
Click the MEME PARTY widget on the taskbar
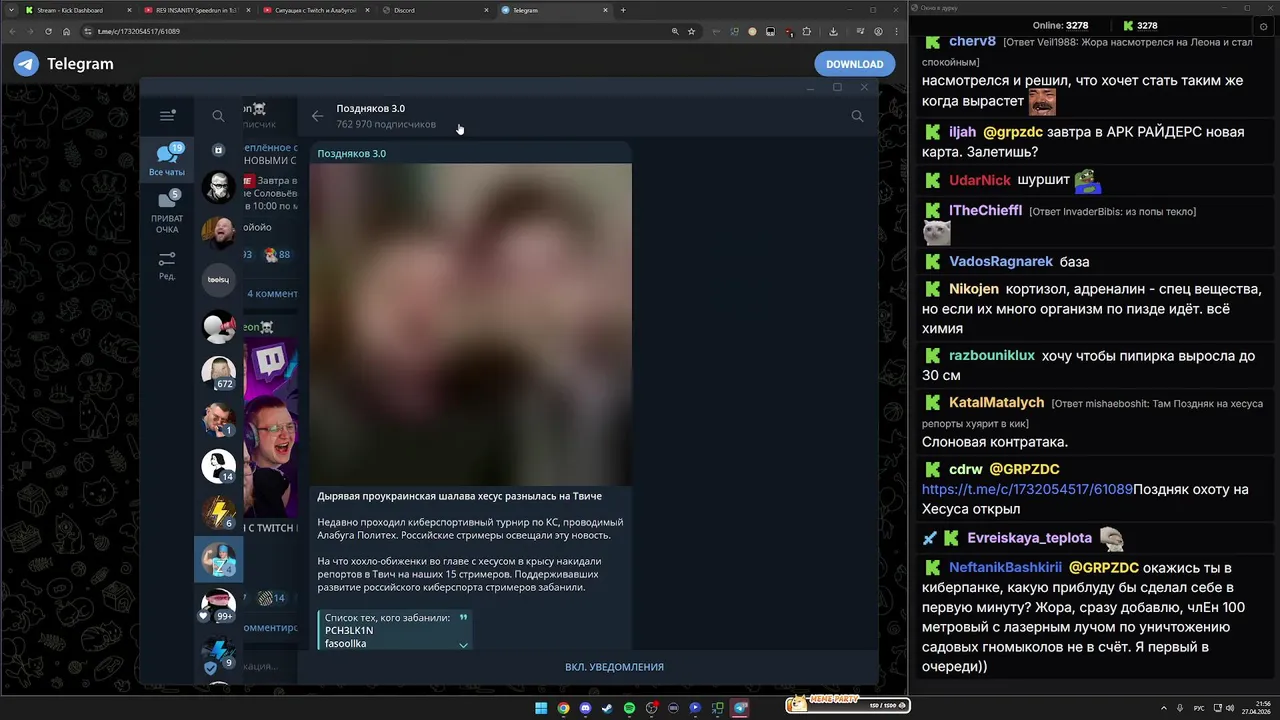coord(847,705)
